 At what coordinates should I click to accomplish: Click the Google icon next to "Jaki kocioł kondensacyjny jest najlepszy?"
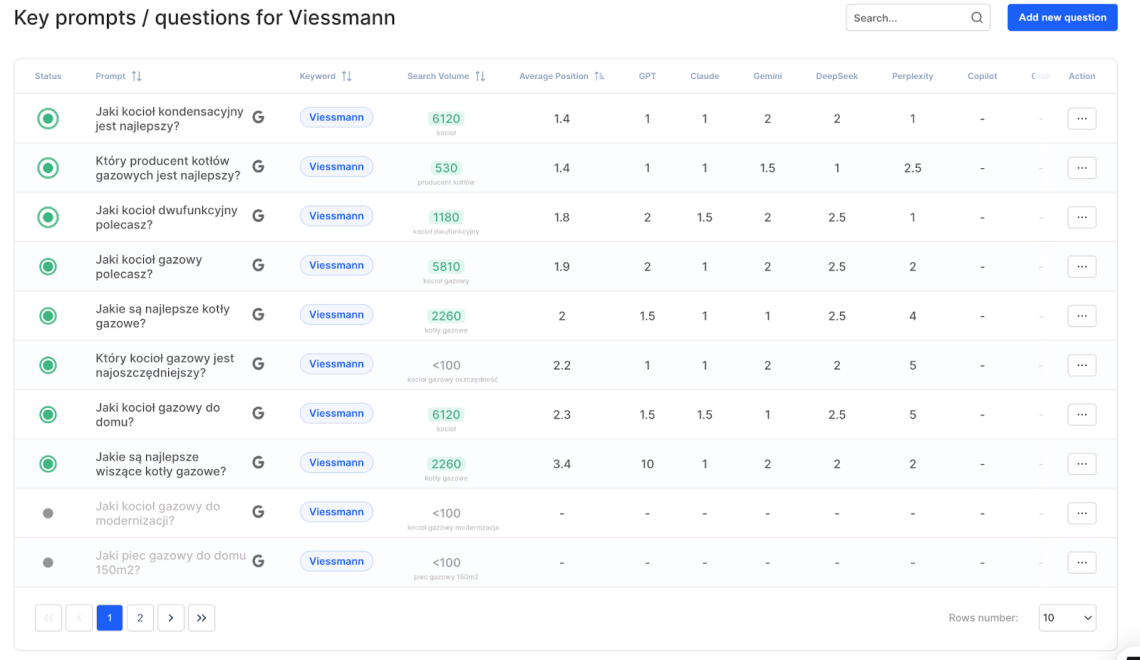click(258, 117)
